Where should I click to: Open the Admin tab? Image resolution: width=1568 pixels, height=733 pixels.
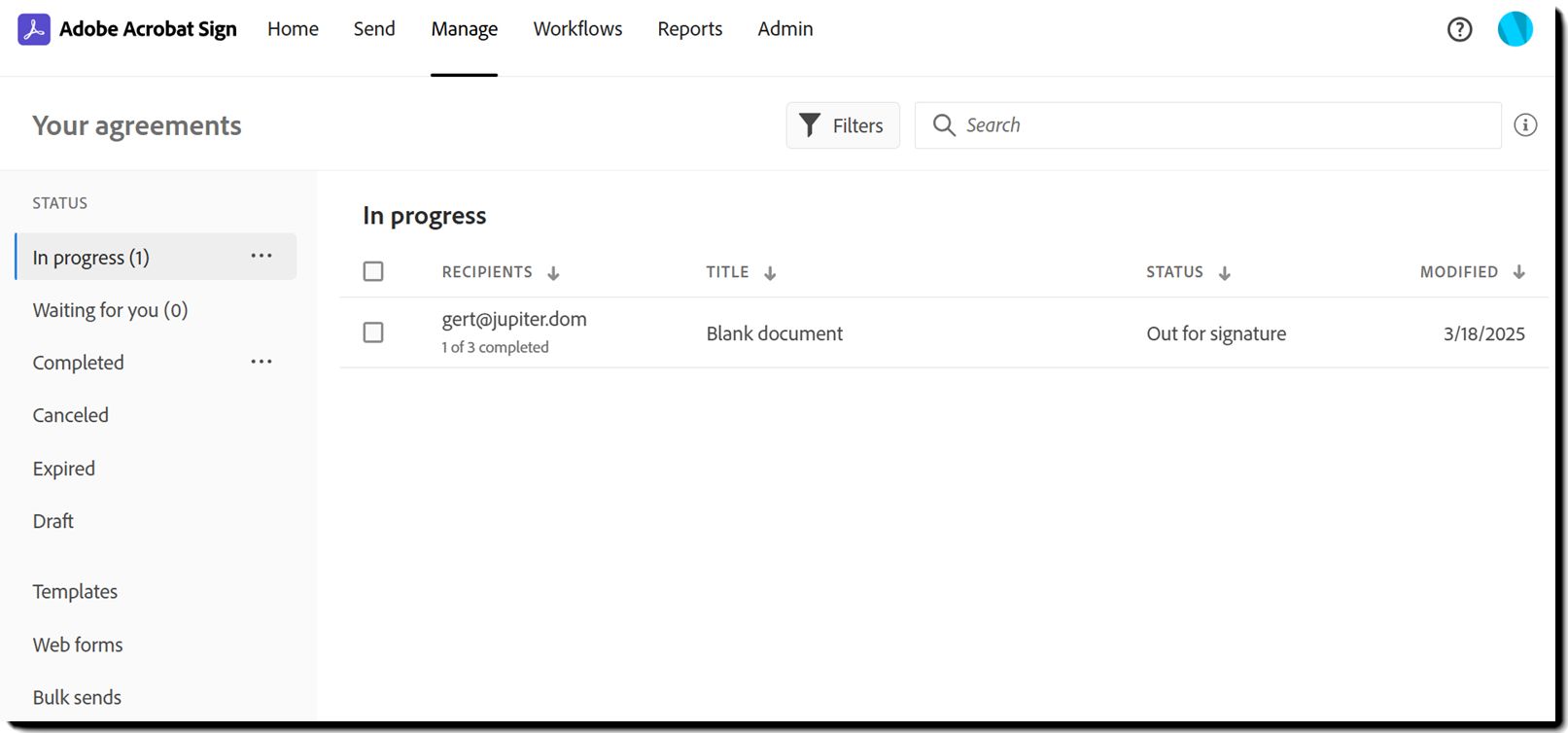[x=785, y=29]
